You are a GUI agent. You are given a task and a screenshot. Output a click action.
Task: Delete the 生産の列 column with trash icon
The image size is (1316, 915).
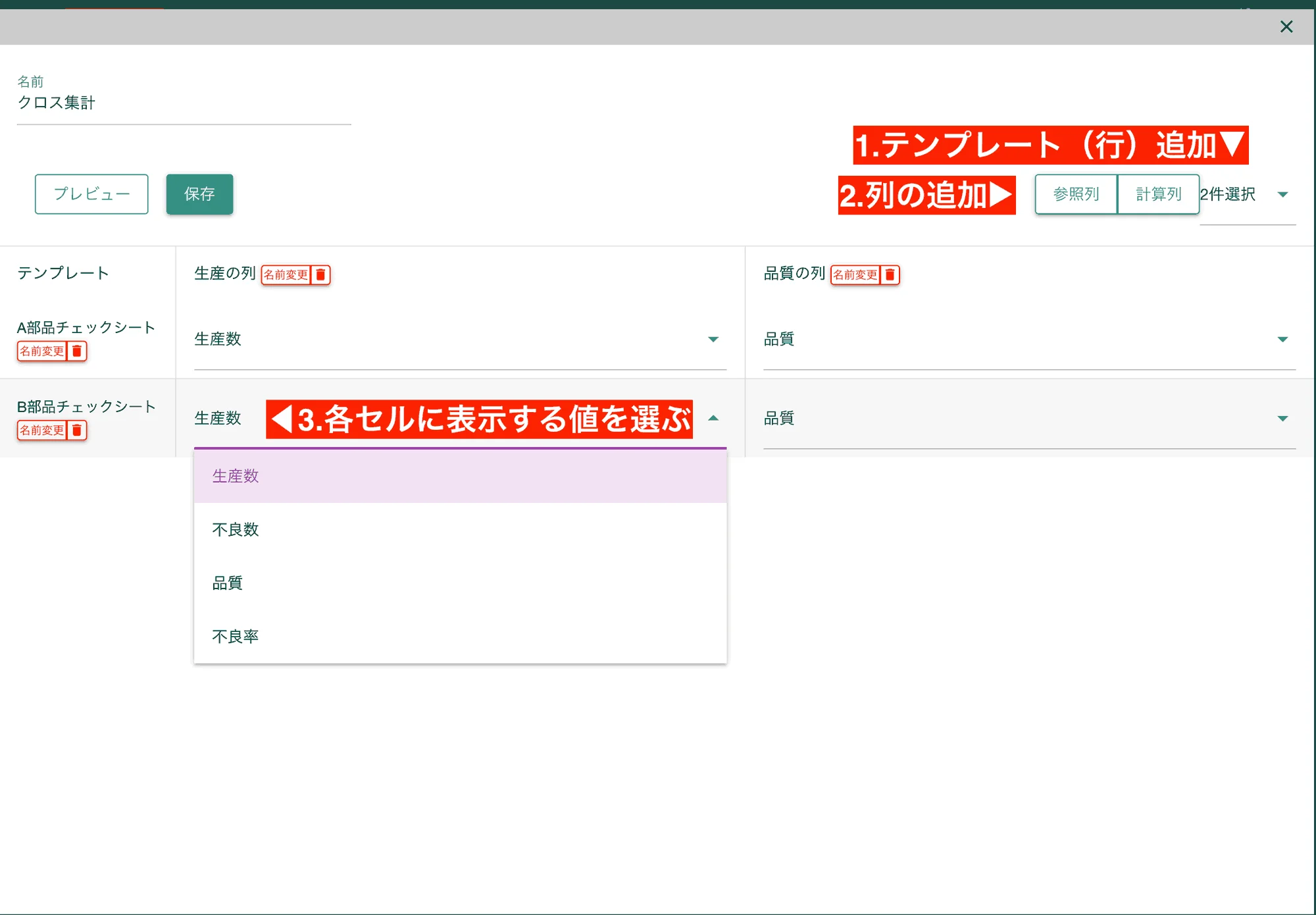(x=320, y=275)
